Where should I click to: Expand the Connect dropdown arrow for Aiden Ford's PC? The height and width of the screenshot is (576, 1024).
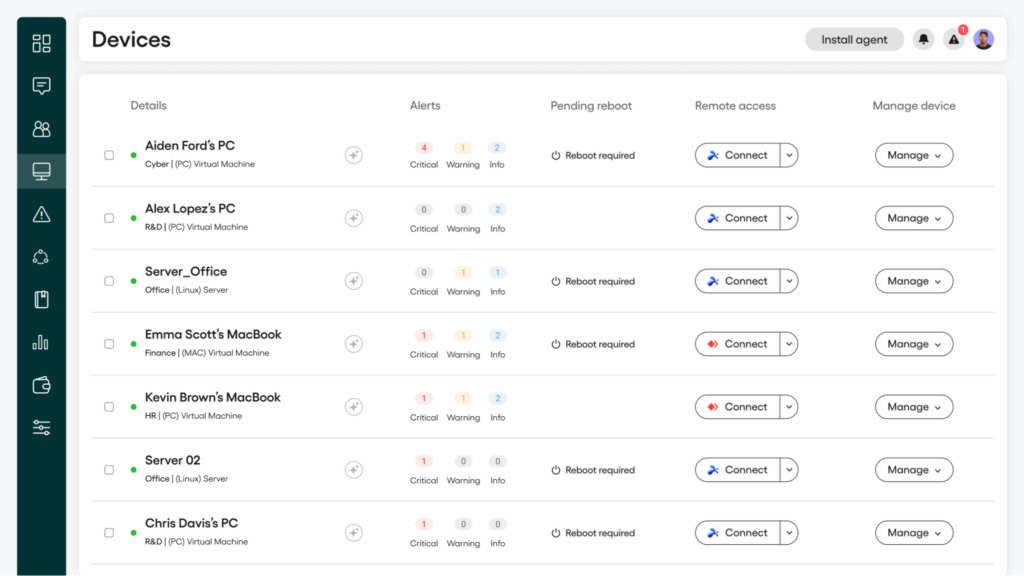789,155
